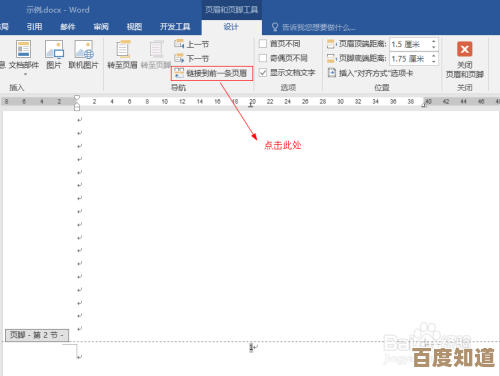Click the lightbulb Tell Me icon

point(275,27)
